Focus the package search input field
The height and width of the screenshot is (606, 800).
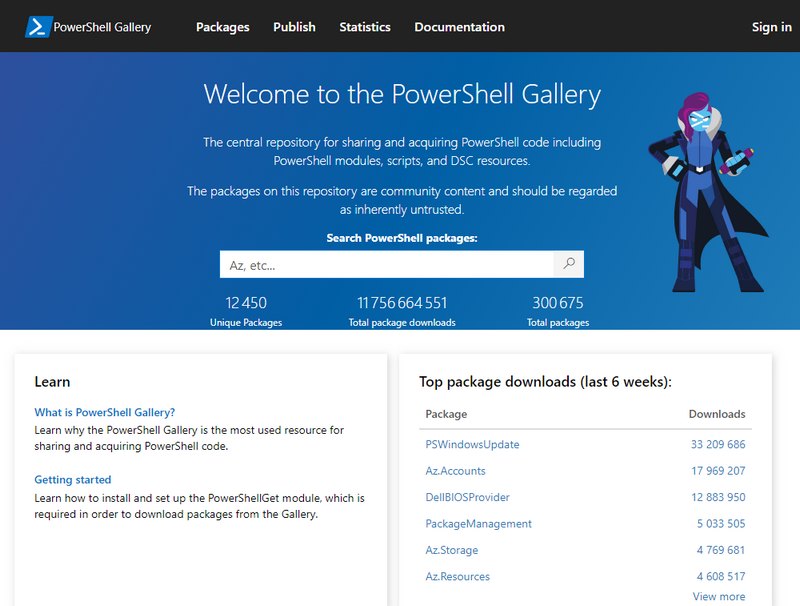click(x=386, y=265)
